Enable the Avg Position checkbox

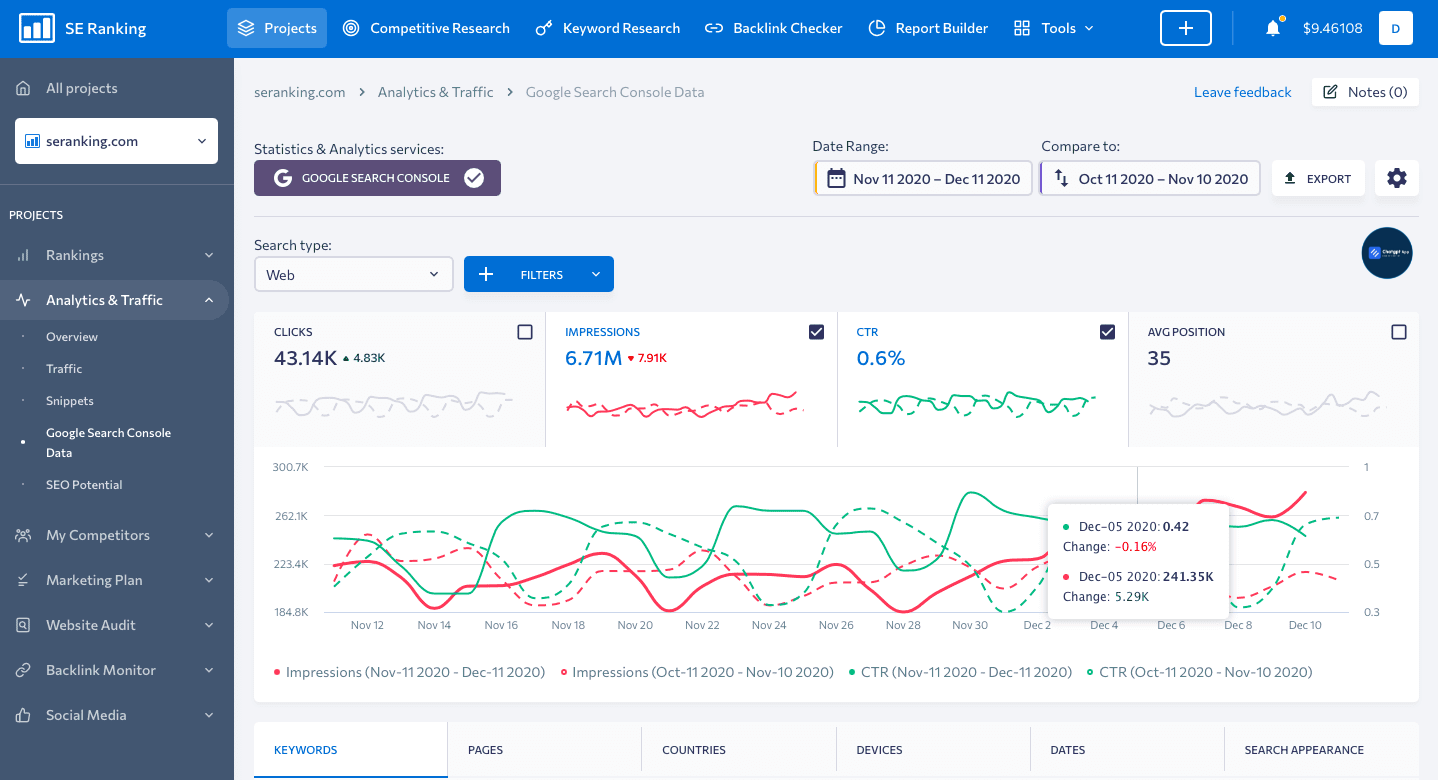1399,332
